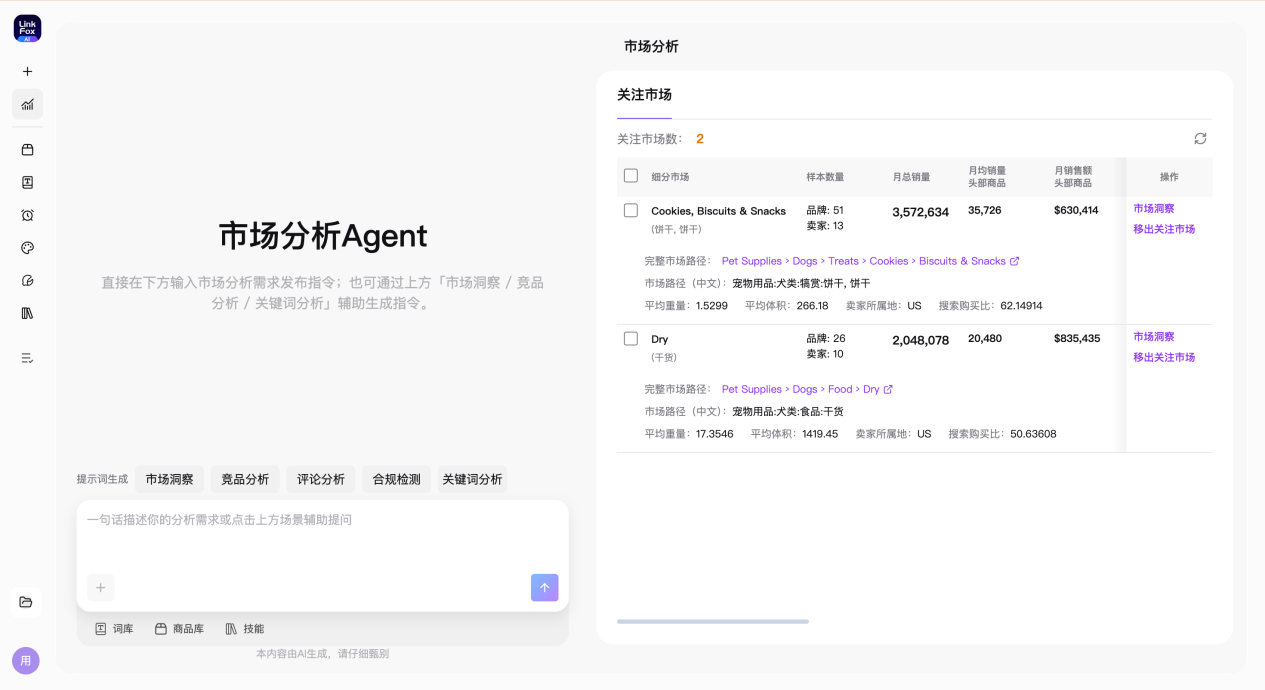Open the task list icon in sidebar

tap(27, 357)
